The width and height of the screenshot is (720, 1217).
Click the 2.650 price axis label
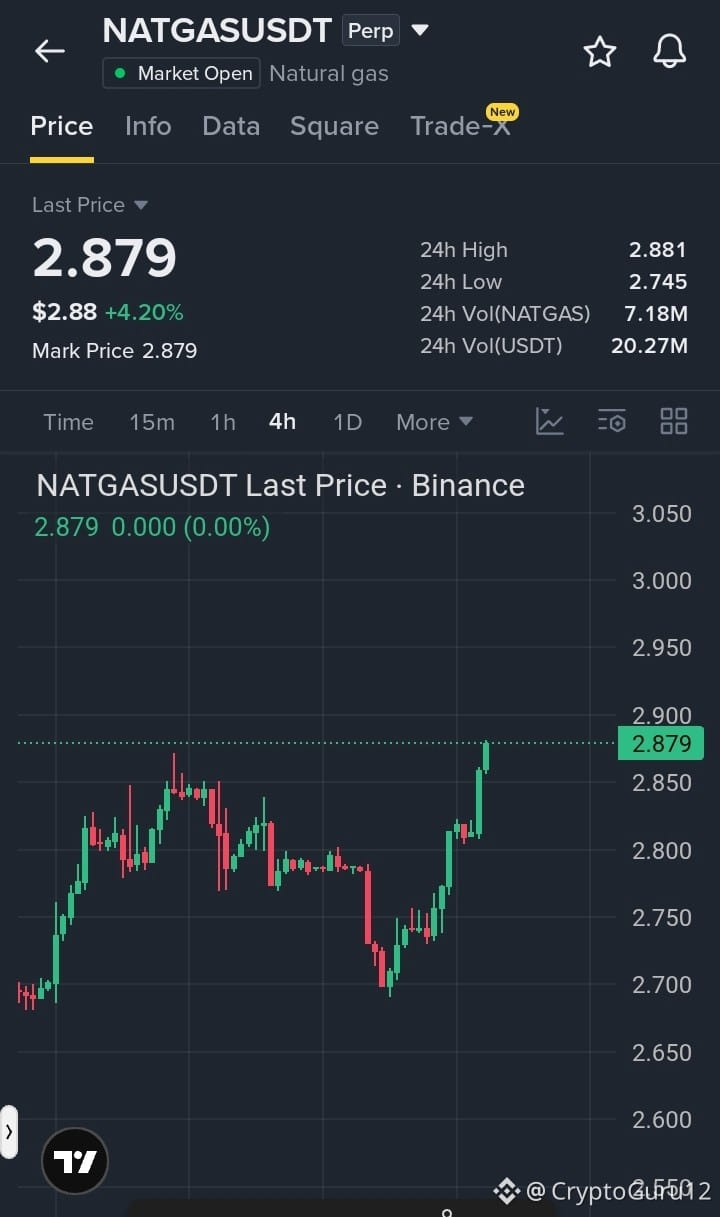point(662,1053)
